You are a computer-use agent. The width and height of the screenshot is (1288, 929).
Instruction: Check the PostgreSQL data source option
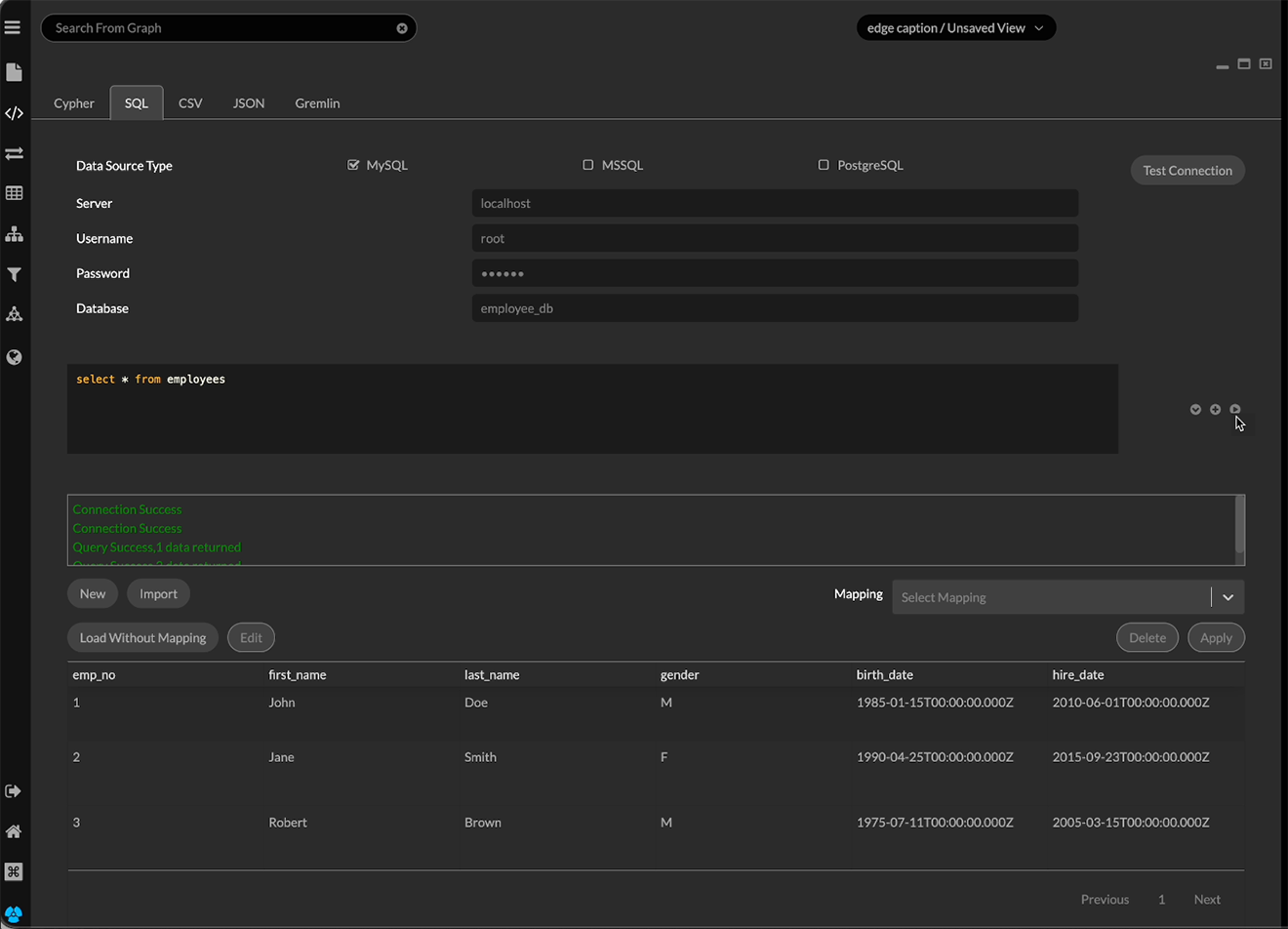click(x=824, y=165)
